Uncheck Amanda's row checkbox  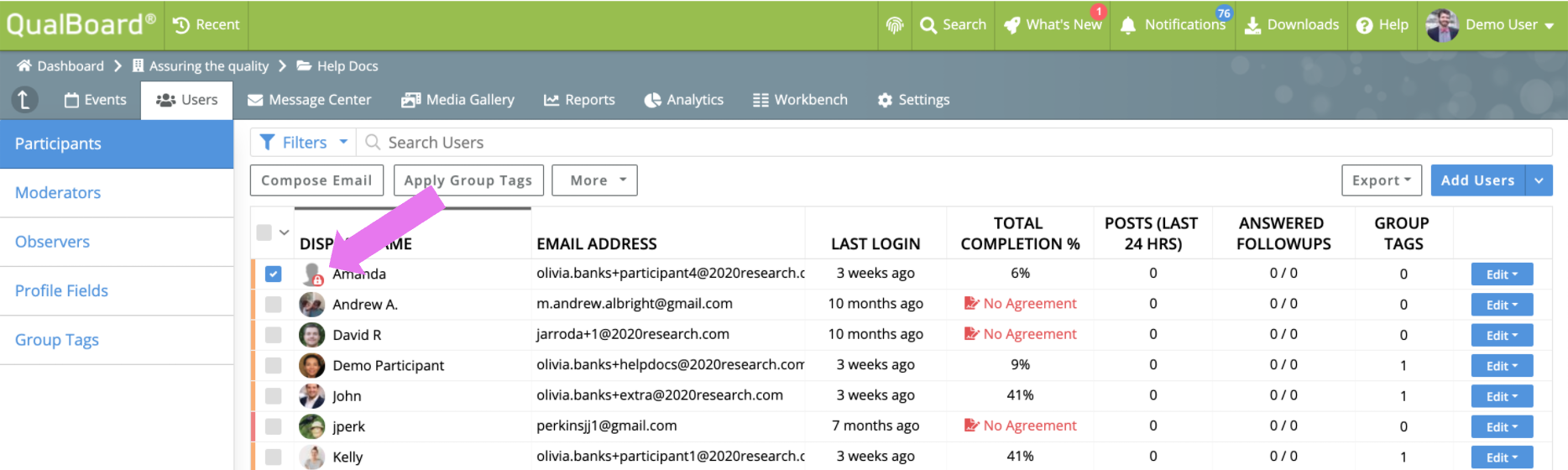point(274,274)
